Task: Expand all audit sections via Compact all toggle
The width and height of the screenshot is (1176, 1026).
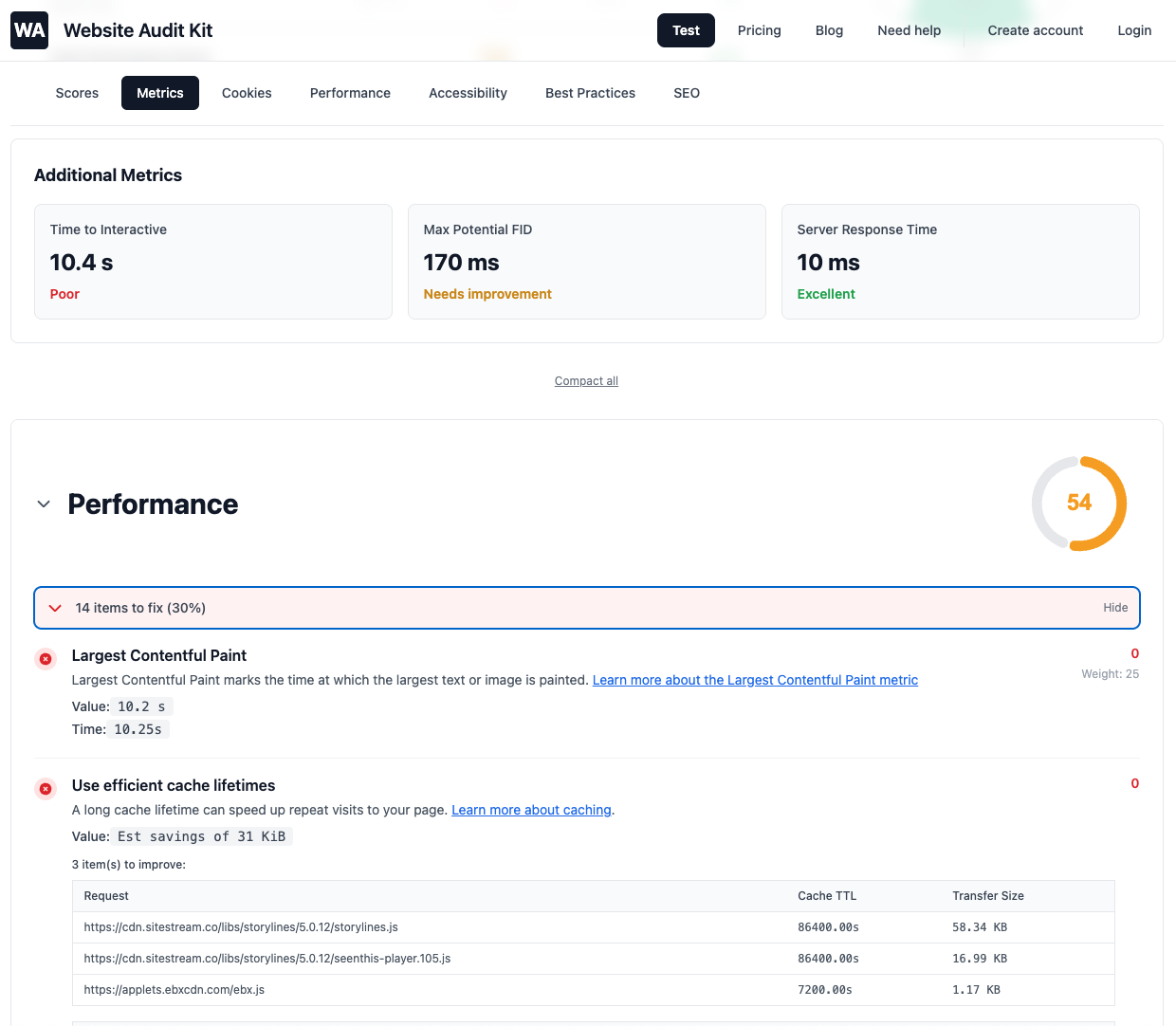Action: 586,380
